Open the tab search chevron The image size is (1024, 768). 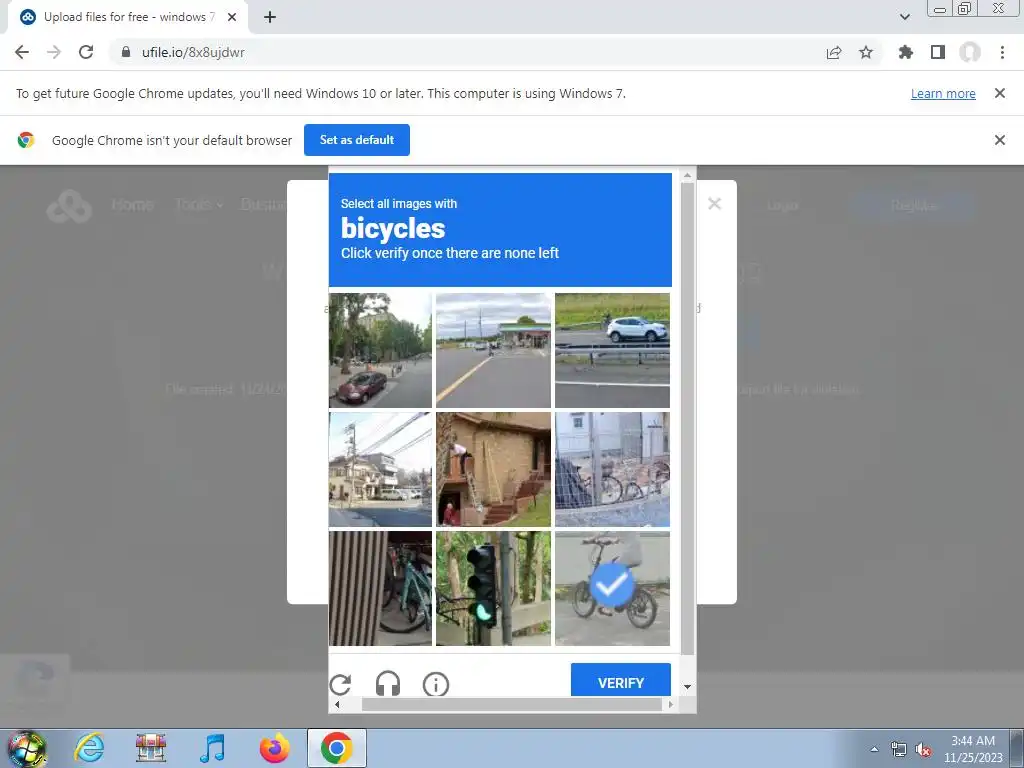(904, 17)
